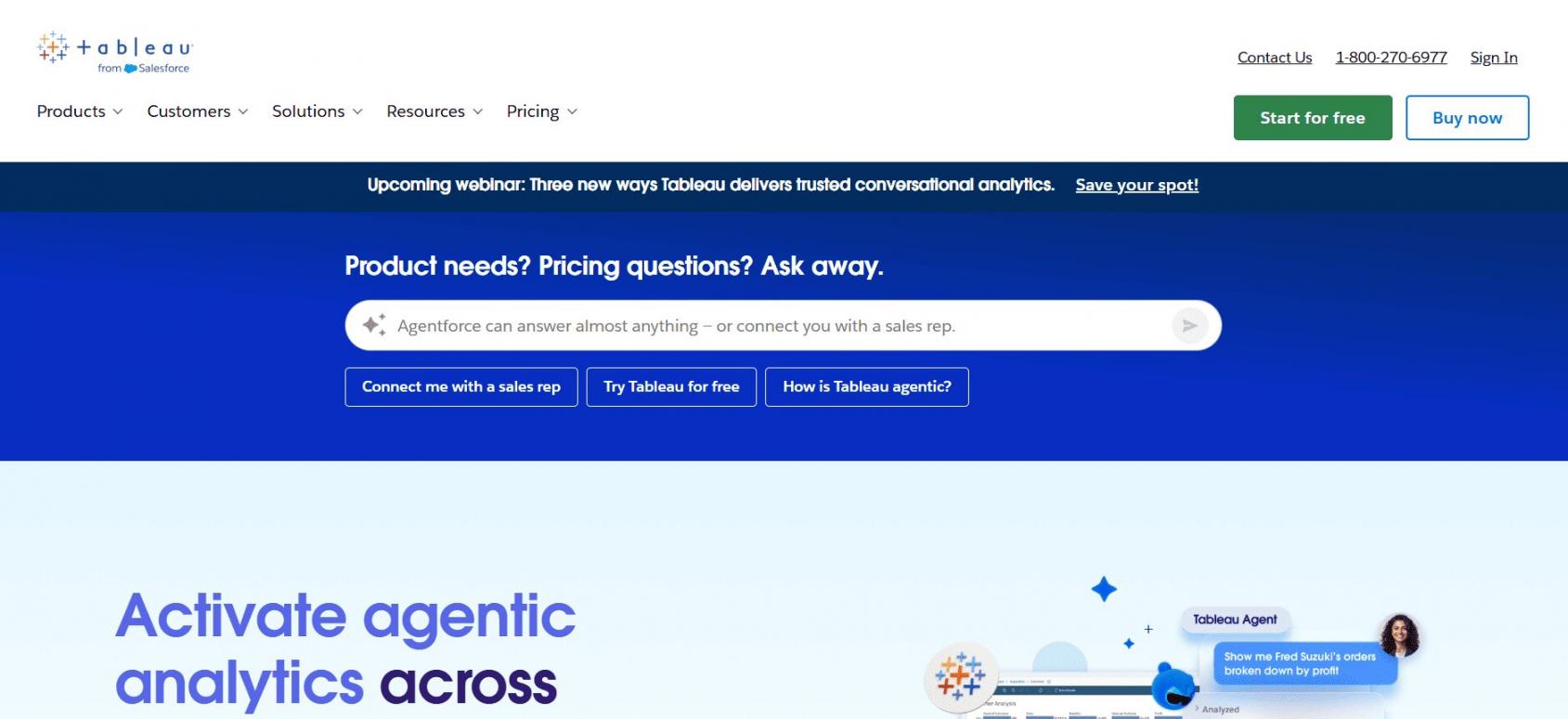Screen dimensions: 1568x719
Task: Click the Start for free button
Action: click(x=1313, y=118)
